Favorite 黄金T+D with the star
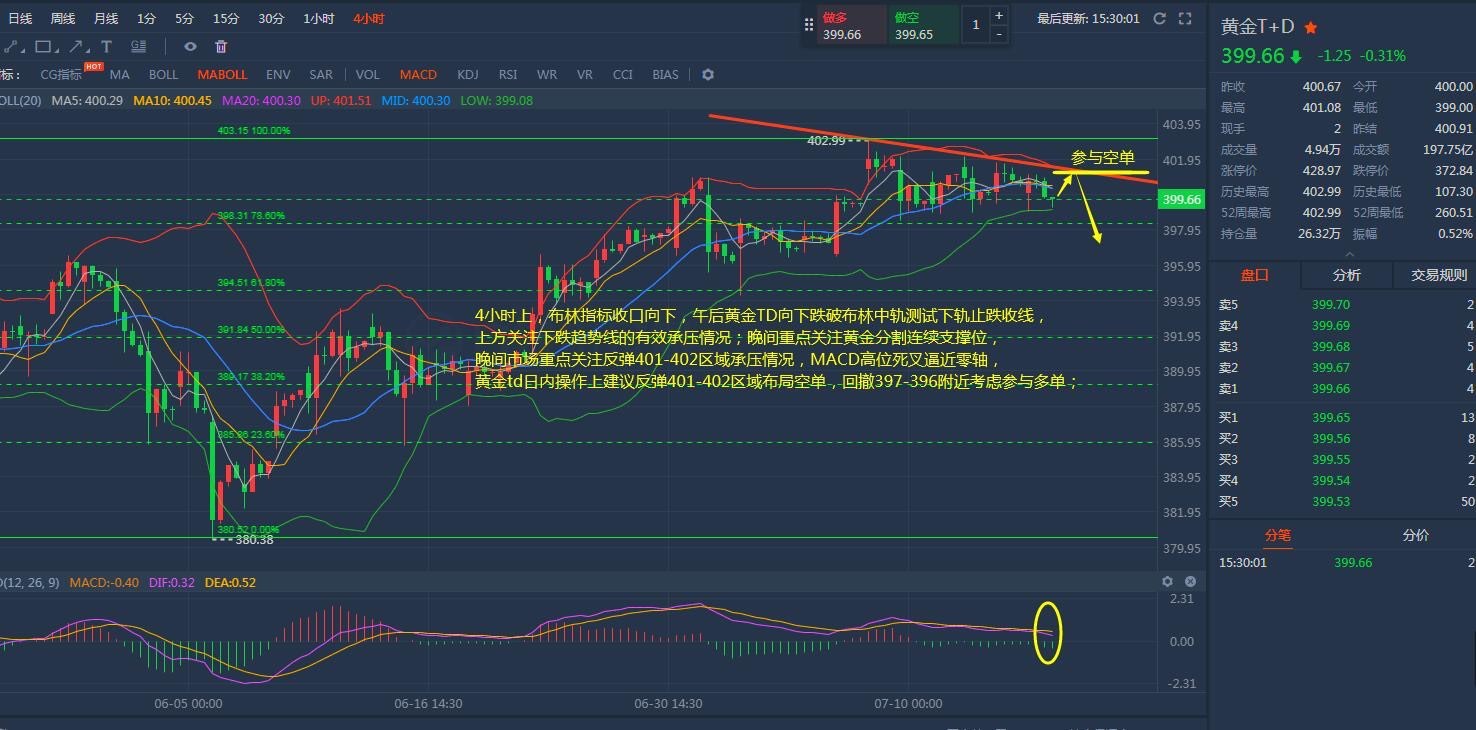This screenshot has height=730, width=1476. click(x=1311, y=28)
